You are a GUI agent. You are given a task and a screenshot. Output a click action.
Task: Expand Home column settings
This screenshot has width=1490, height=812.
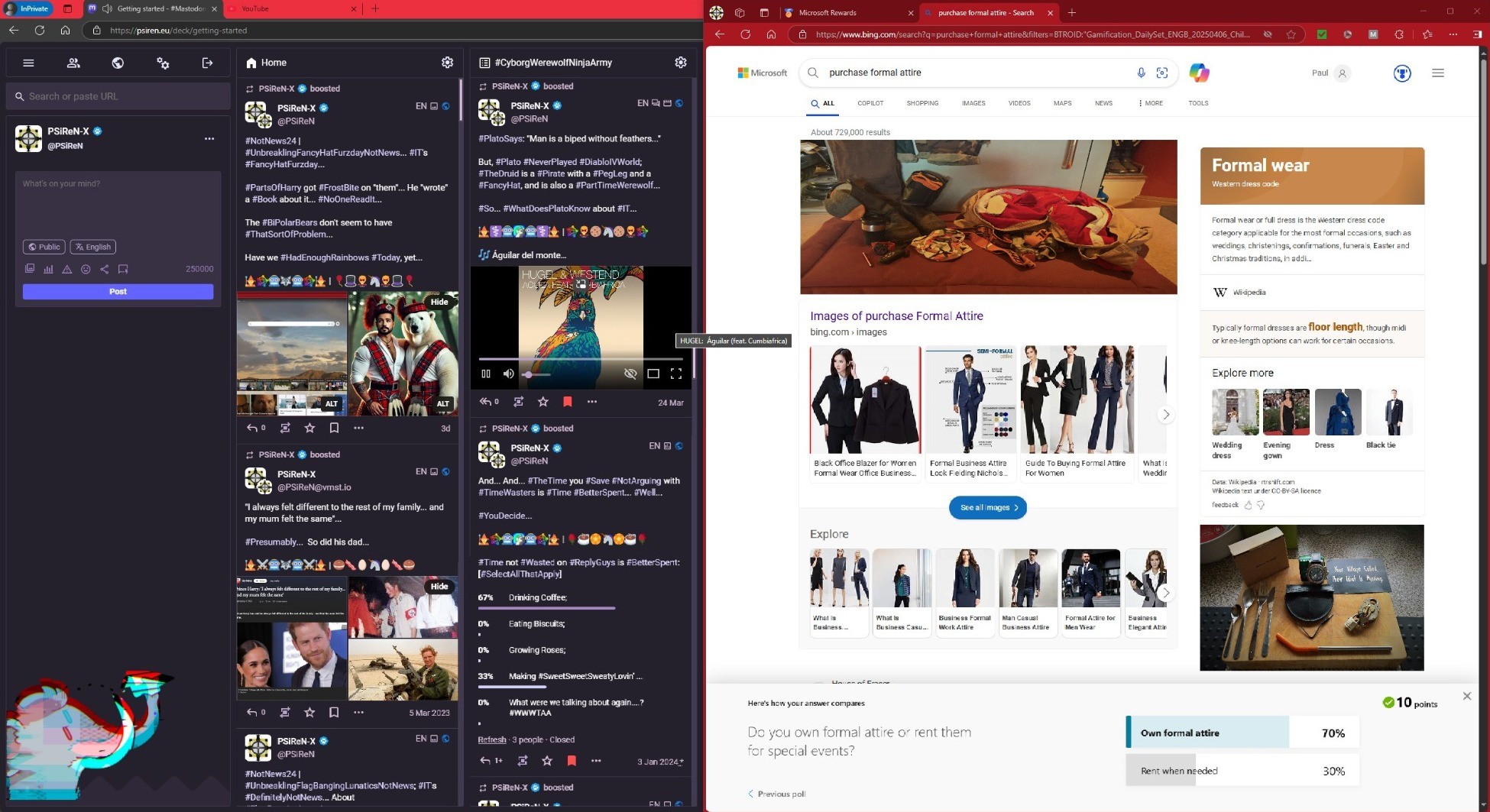click(448, 63)
